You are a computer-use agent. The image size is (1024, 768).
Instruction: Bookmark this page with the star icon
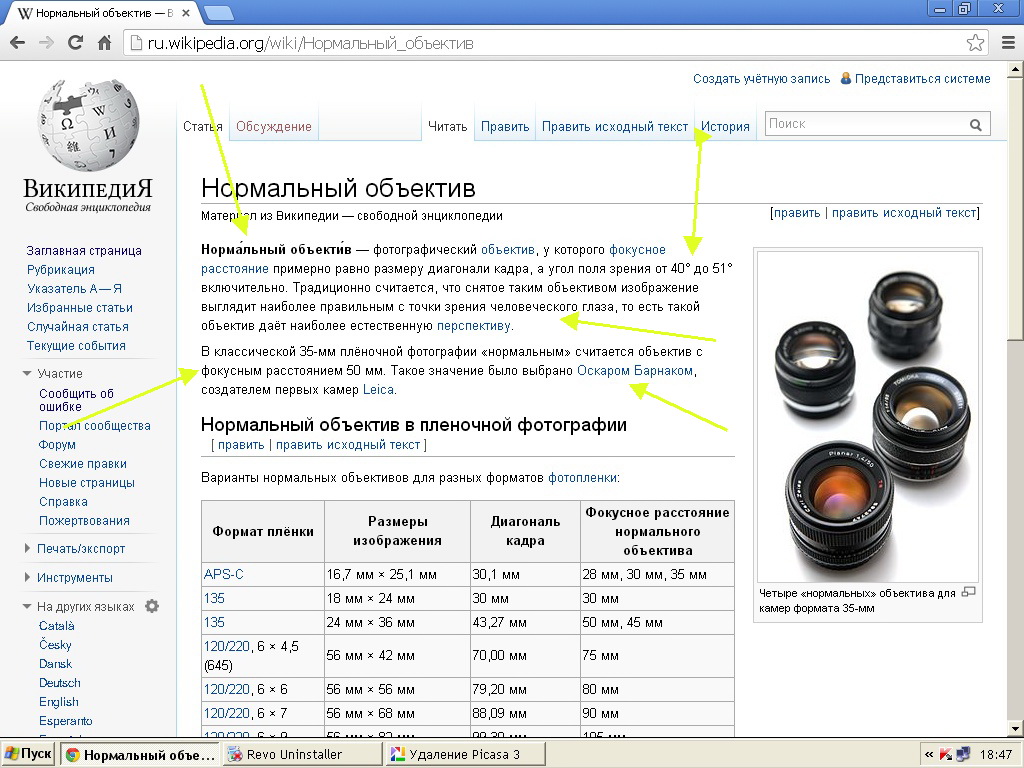click(x=975, y=43)
